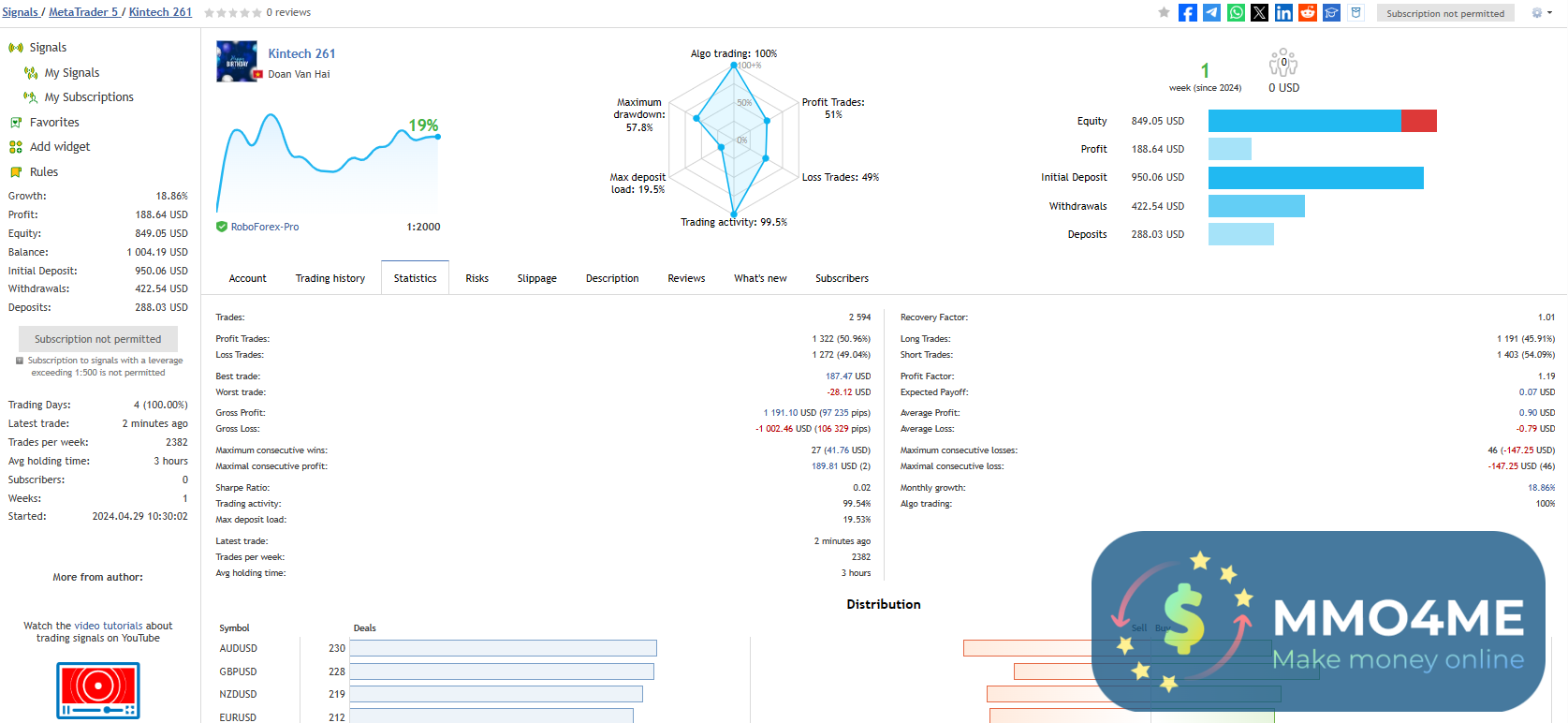The width and height of the screenshot is (1568, 723).
Task: Open Kintech 261 breadcrumb link
Action: point(160,12)
